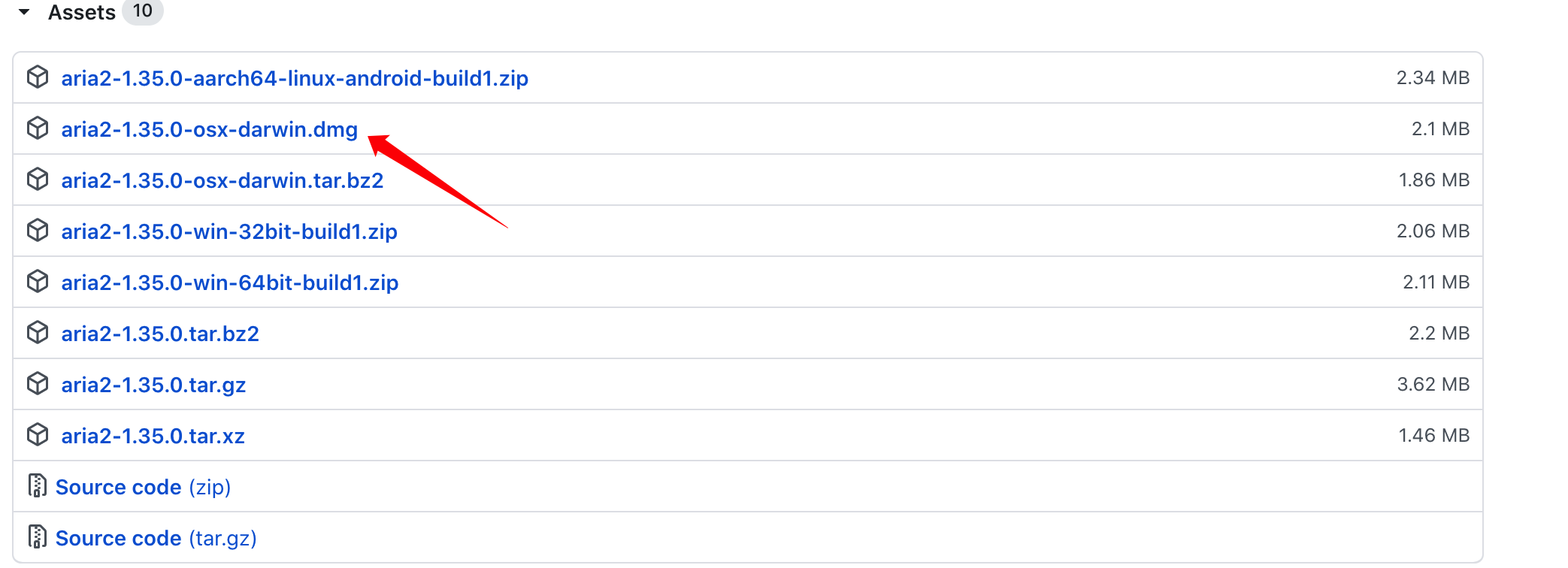The image size is (1568, 568).
Task: Click package icon beside aria2-1.35.0.tar.gz
Action: click(38, 384)
